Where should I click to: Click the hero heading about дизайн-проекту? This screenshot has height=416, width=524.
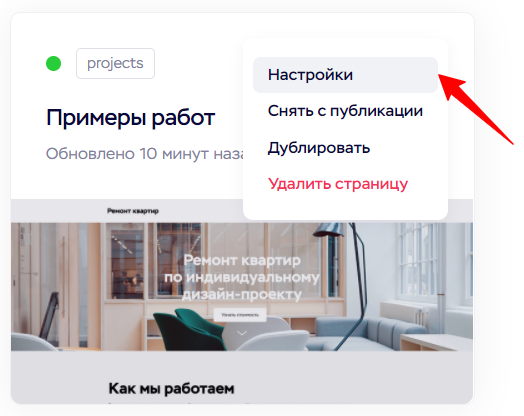pos(242,277)
